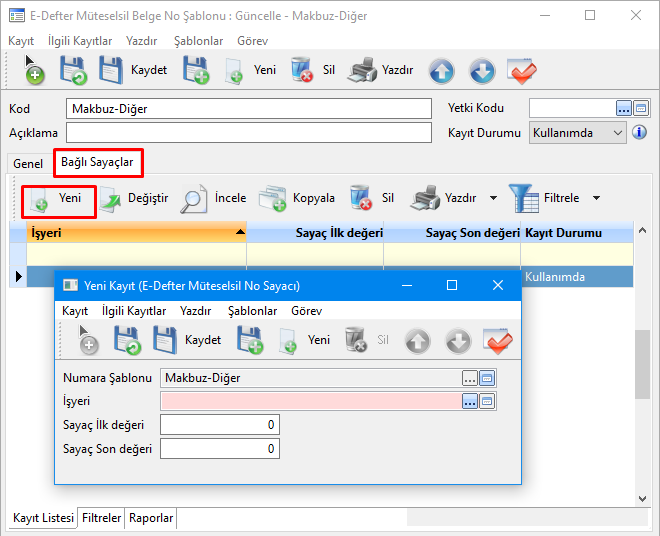
Task: Open the İşyeri lookup ellipsis button
Action: pyautogui.click(x=469, y=401)
